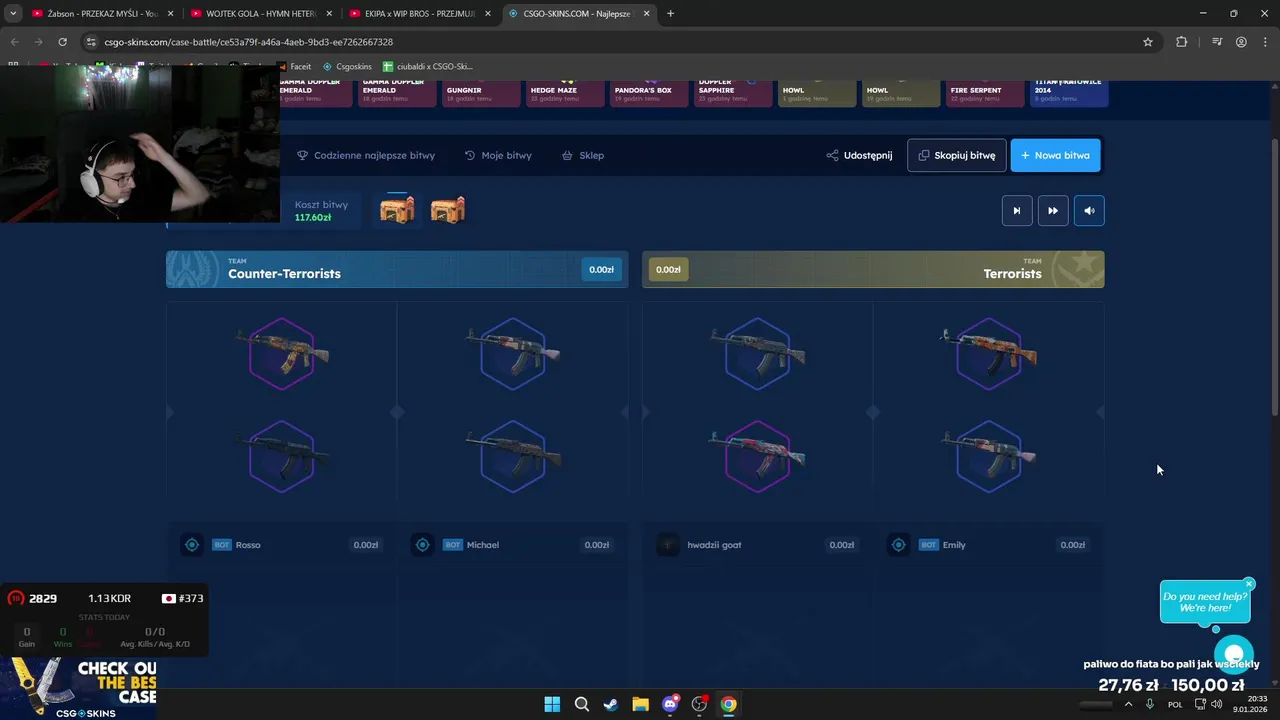
Task: Open the Chrome profile icon
Action: [1241, 42]
